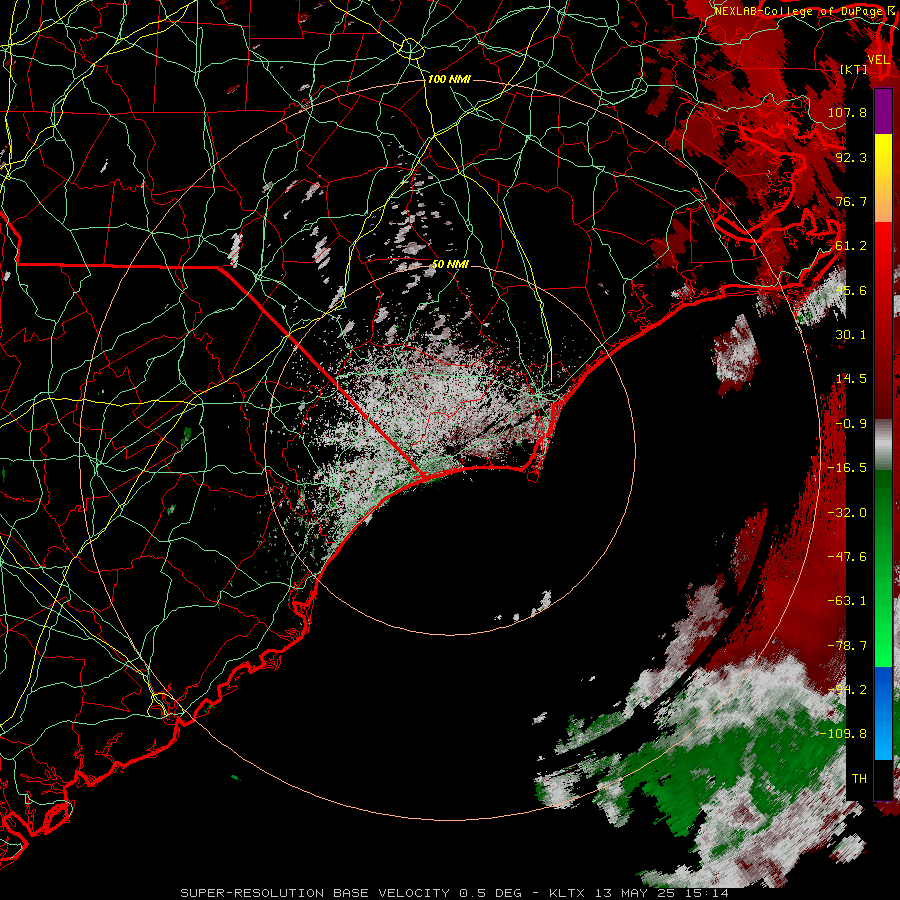Click the 100 NMI range ring label
The image size is (900, 900).
coord(449,79)
